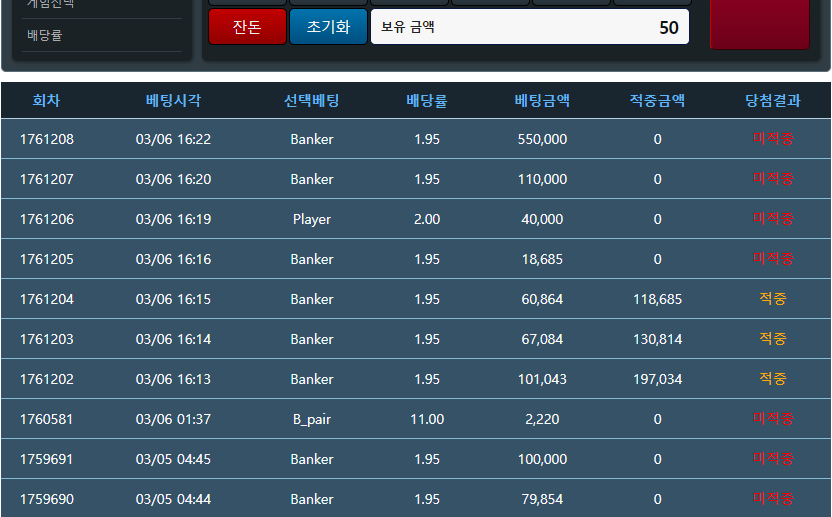Click bet amount 60,864
The width and height of the screenshot is (832, 517).
pyautogui.click(x=542, y=299)
